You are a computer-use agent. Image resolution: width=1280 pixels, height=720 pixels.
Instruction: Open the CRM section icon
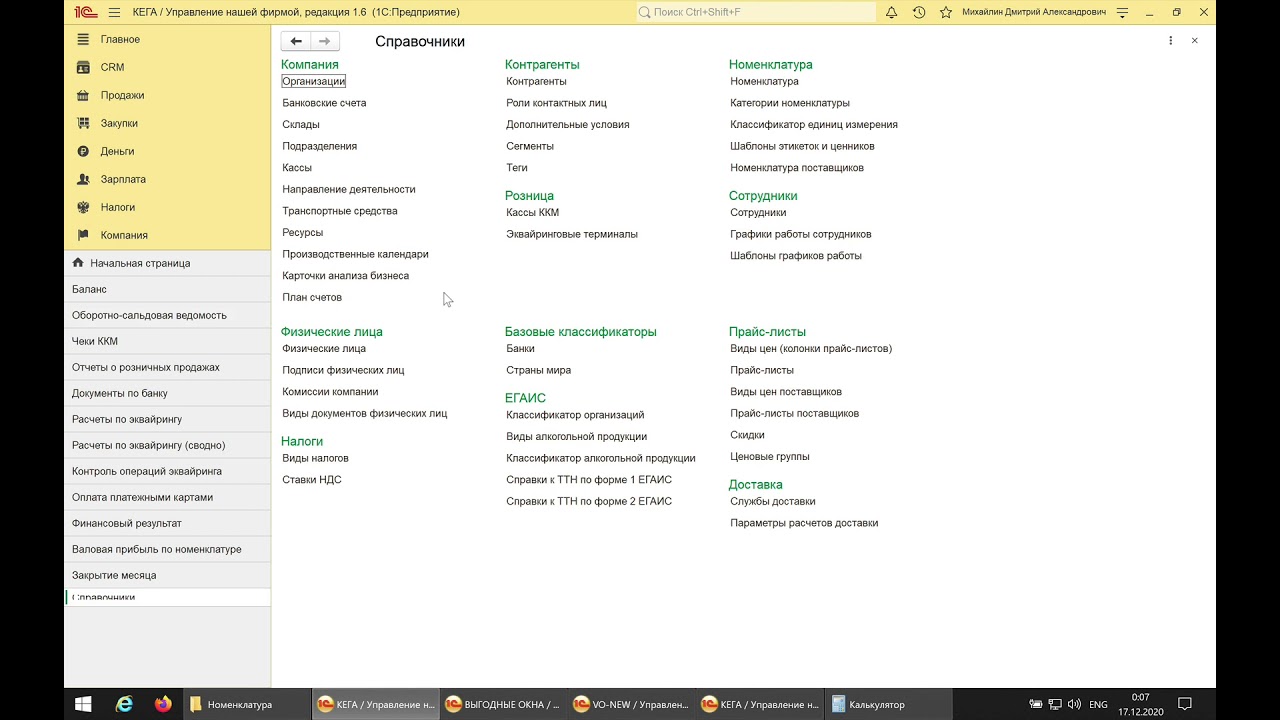83,67
